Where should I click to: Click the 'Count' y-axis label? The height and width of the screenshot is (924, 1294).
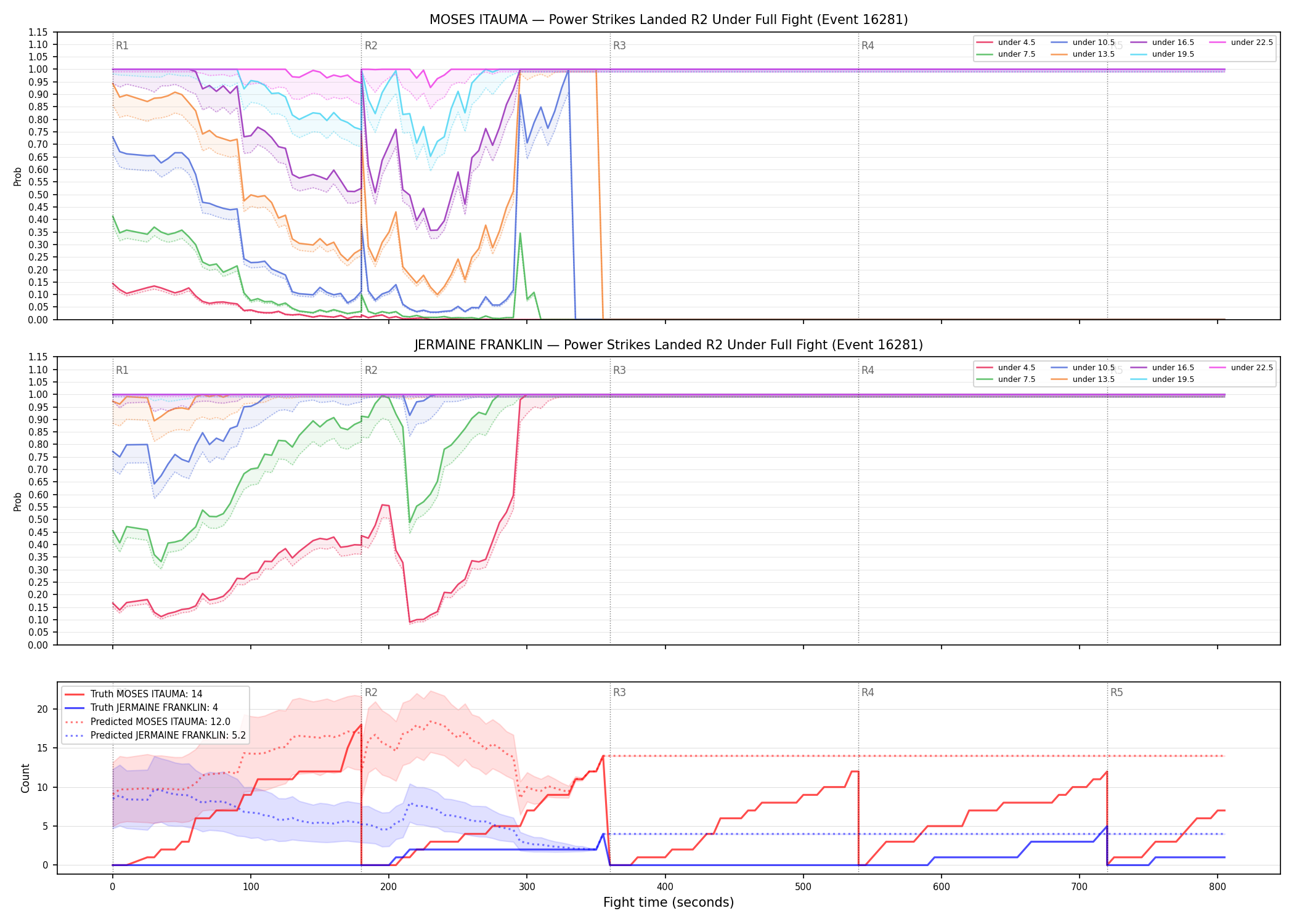pyautogui.click(x=25, y=778)
